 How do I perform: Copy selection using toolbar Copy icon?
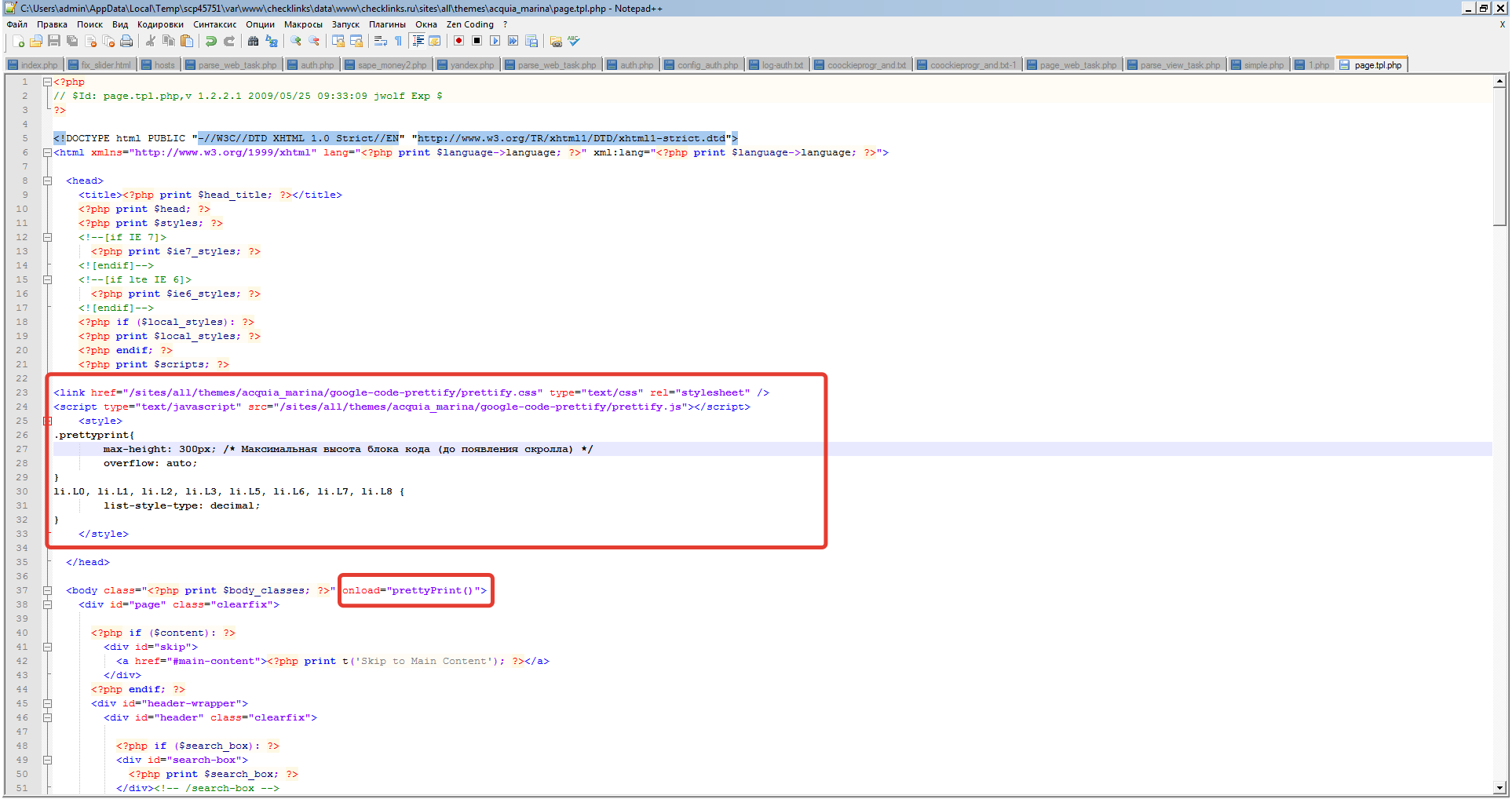click(168, 42)
